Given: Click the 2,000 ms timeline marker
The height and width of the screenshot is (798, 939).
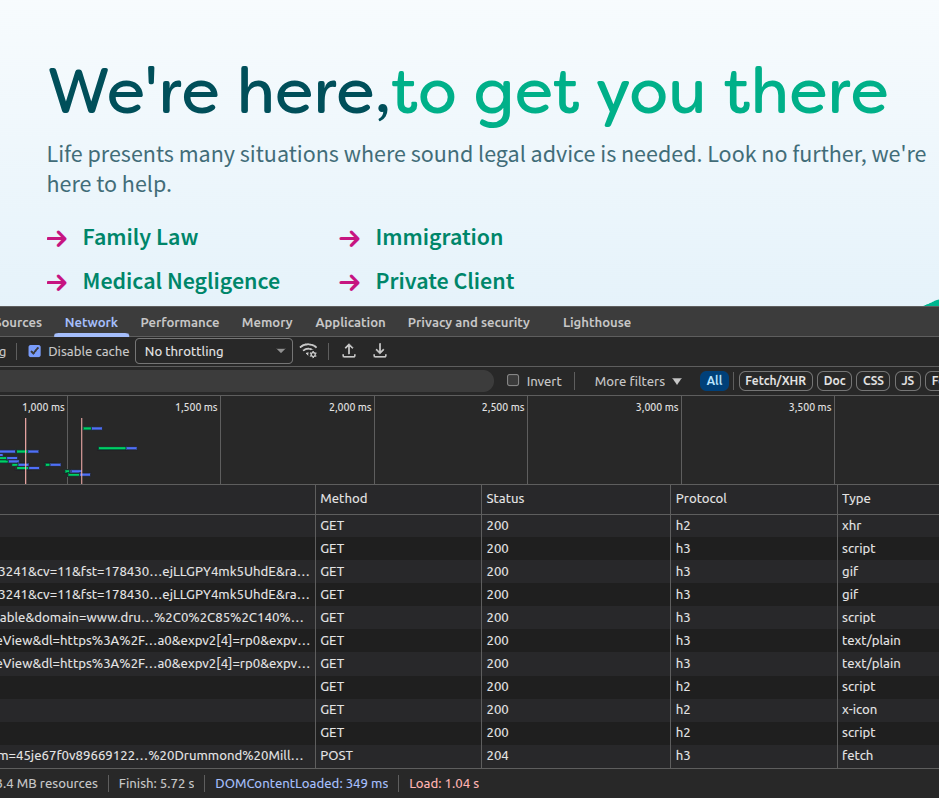Looking at the screenshot, I should 350,407.
